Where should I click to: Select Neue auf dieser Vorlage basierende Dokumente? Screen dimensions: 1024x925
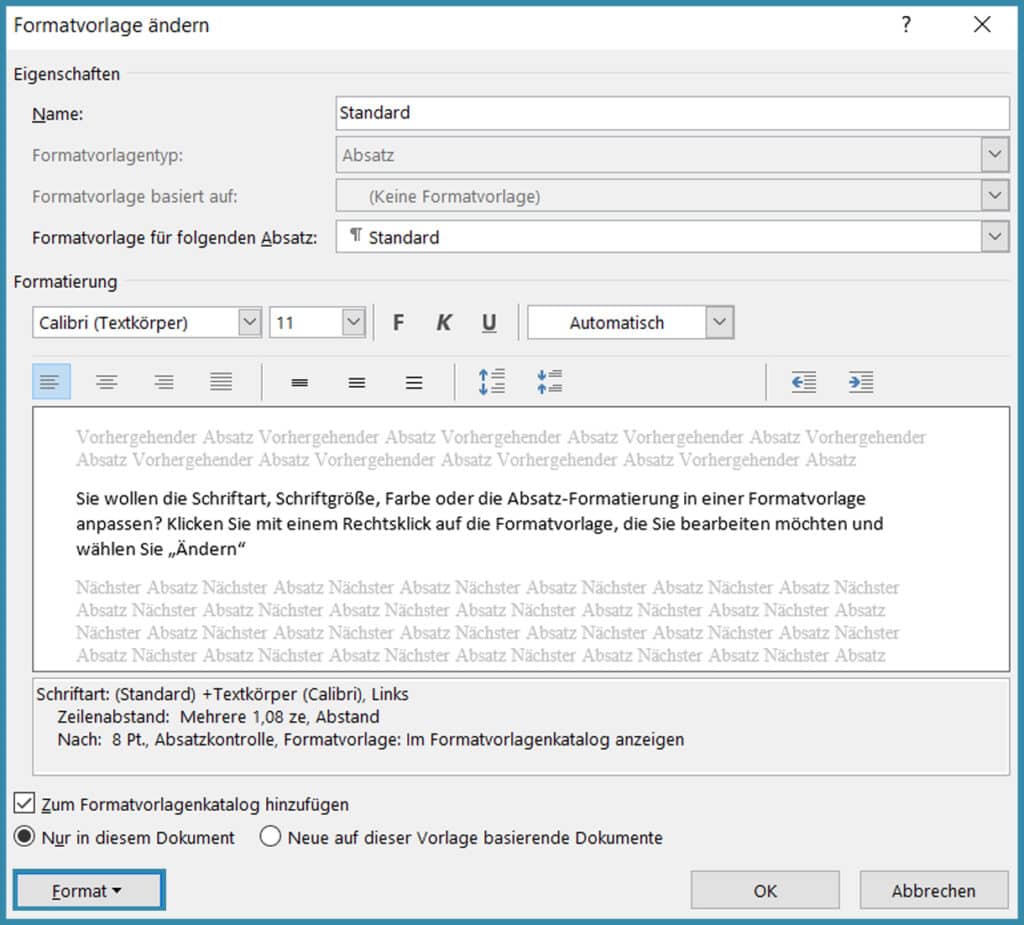[x=270, y=837]
